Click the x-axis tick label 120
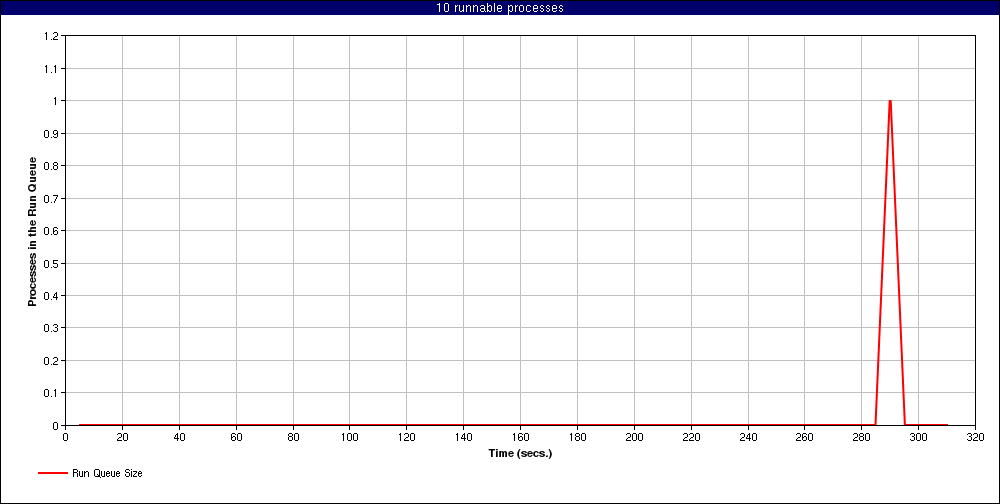This screenshot has height=504, width=1000. coord(407,437)
